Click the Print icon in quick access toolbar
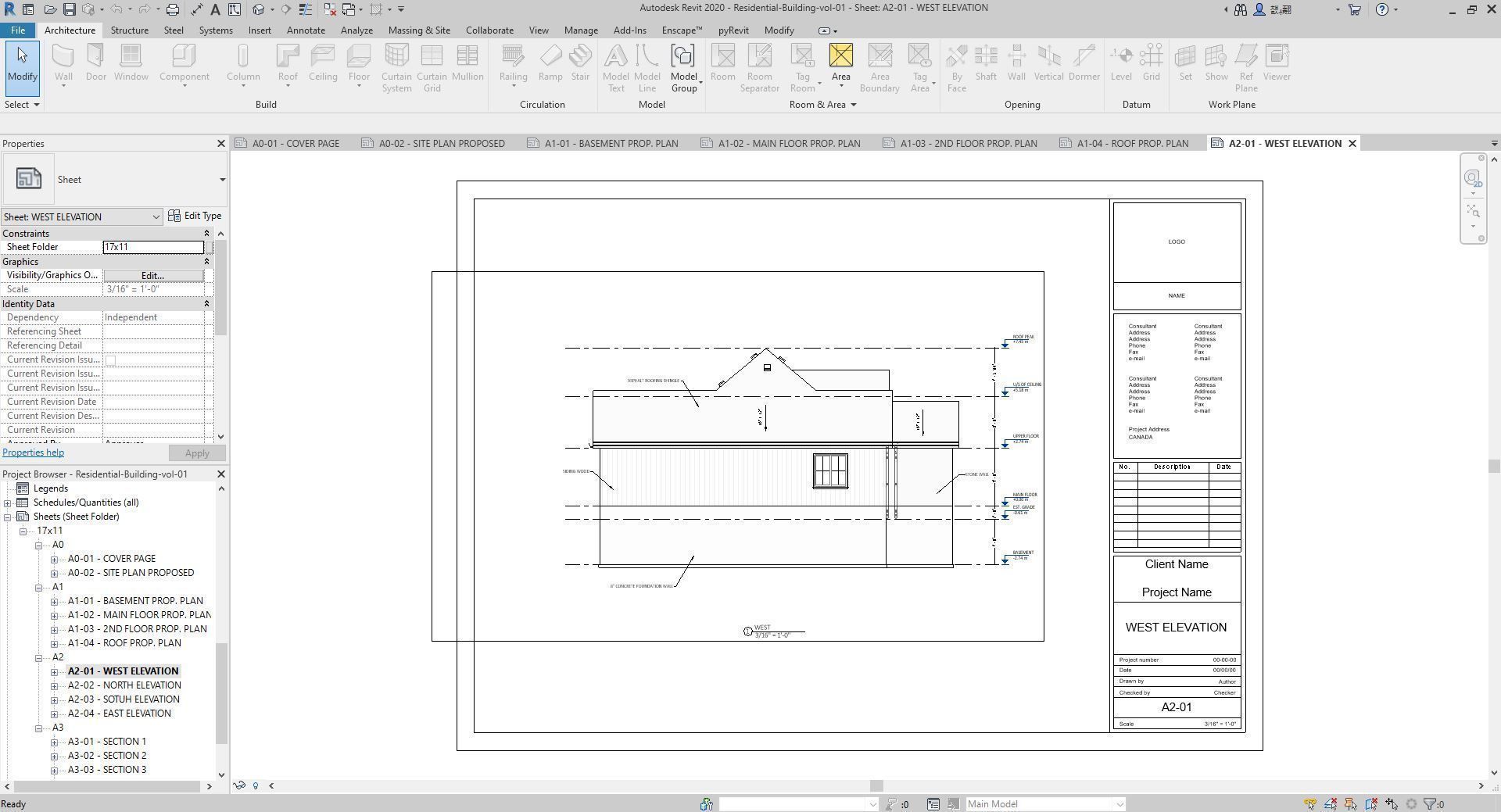The width and height of the screenshot is (1501, 812). coord(173,9)
